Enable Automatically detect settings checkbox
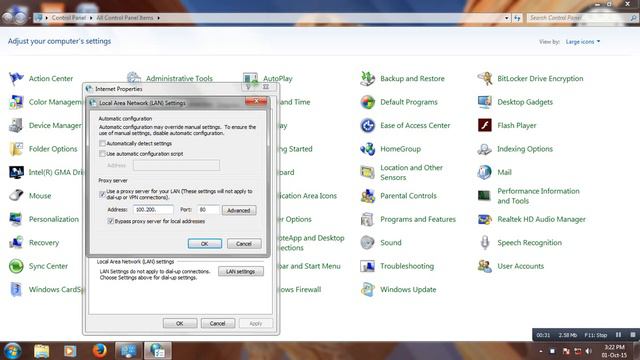Image resolution: width=640 pixels, height=360 pixels. (x=102, y=144)
